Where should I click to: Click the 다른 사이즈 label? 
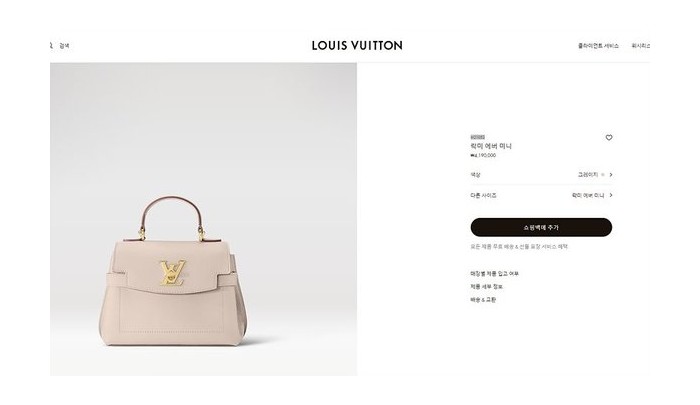pyautogui.click(x=483, y=196)
